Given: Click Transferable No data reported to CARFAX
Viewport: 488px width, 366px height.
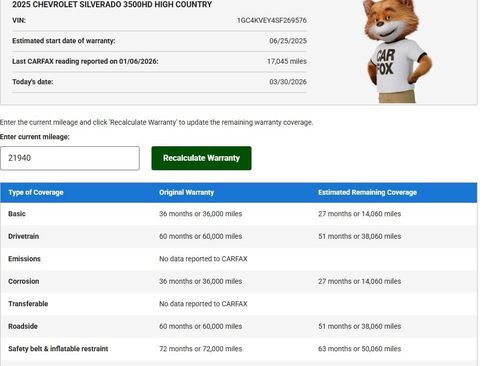Looking at the screenshot, I should click(x=203, y=304).
